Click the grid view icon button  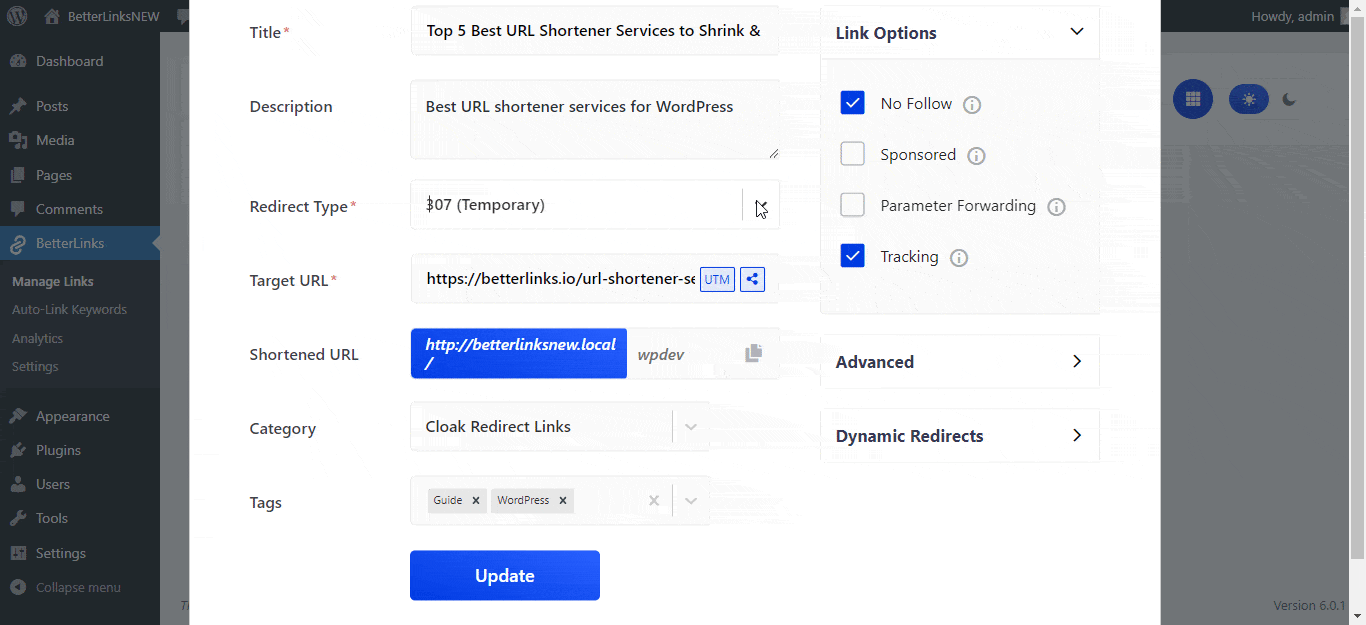click(1192, 99)
